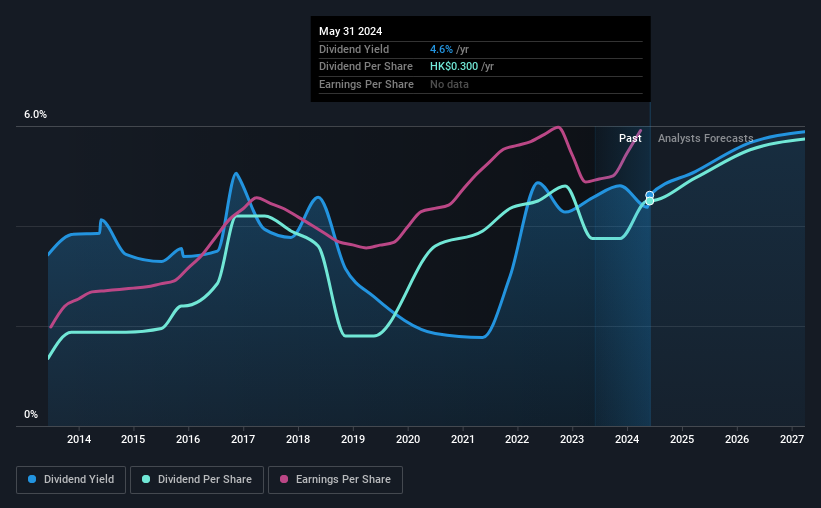
Task: Click the 2022 x-axis label
Action: coord(517,439)
